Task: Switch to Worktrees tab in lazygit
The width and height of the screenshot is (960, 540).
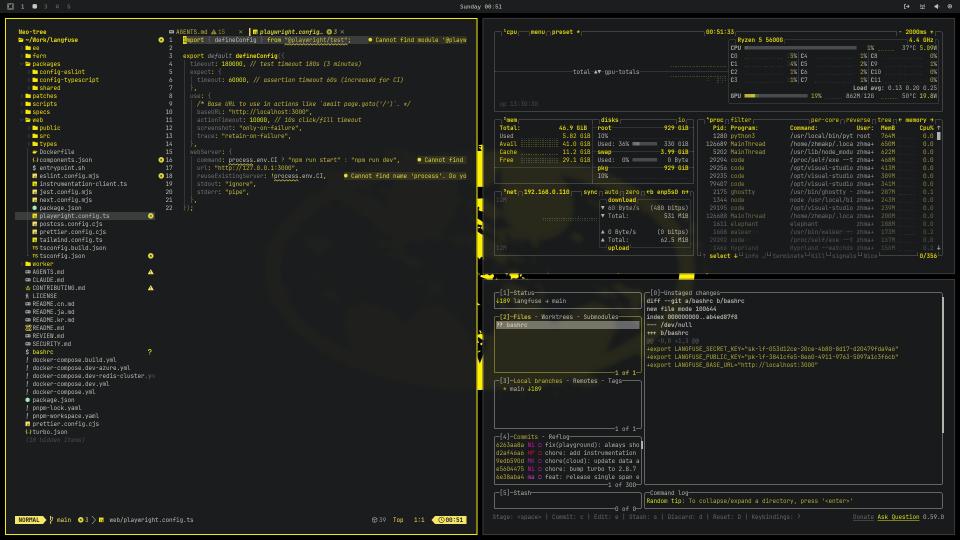Action: pos(555,317)
